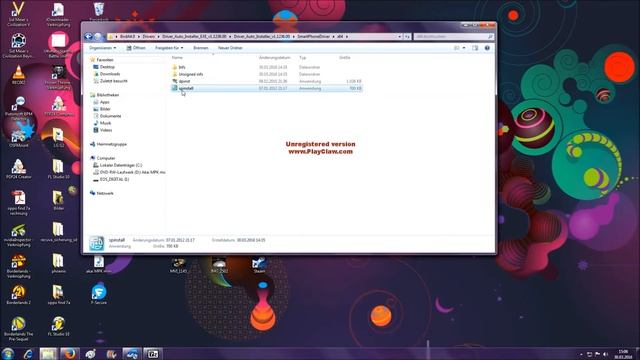
Task: Open the view options dropdown arrow
Action: click(464, 48)
